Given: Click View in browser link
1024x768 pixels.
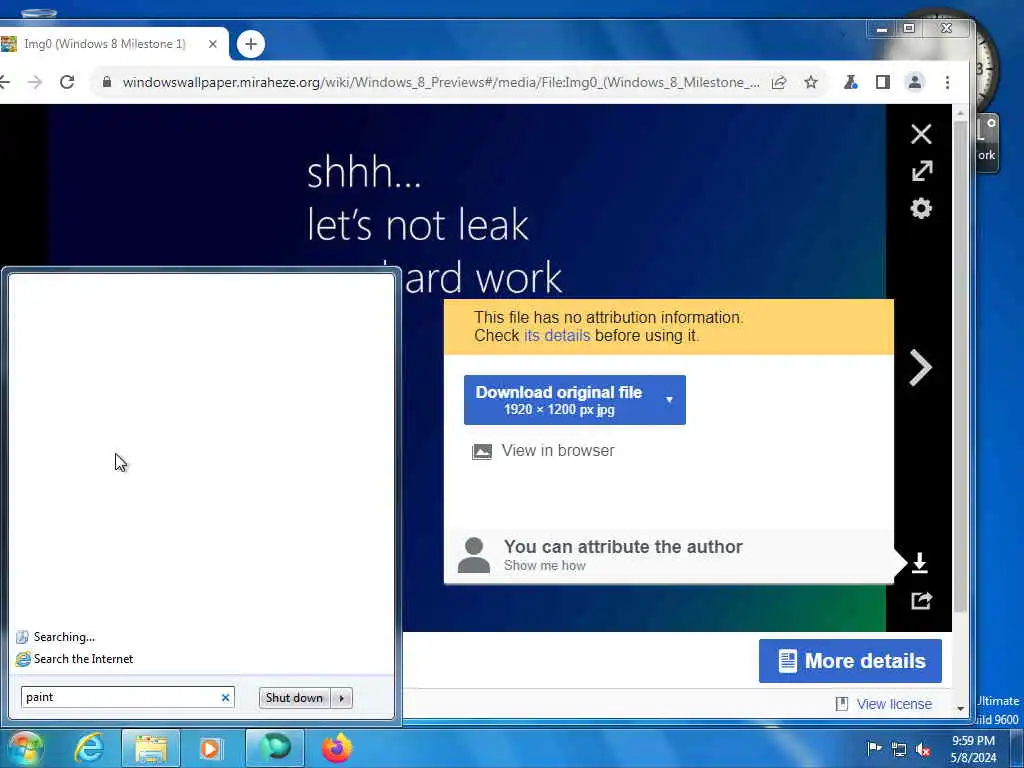Looking at the screenshot, I should tap(558, 451).
